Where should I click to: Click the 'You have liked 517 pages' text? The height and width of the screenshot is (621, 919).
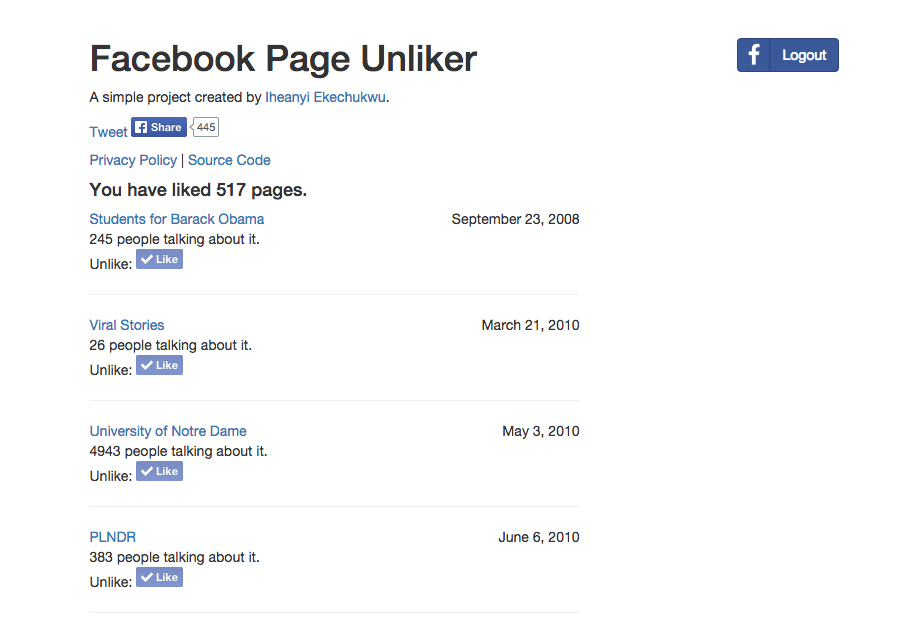tap(198, 190)
